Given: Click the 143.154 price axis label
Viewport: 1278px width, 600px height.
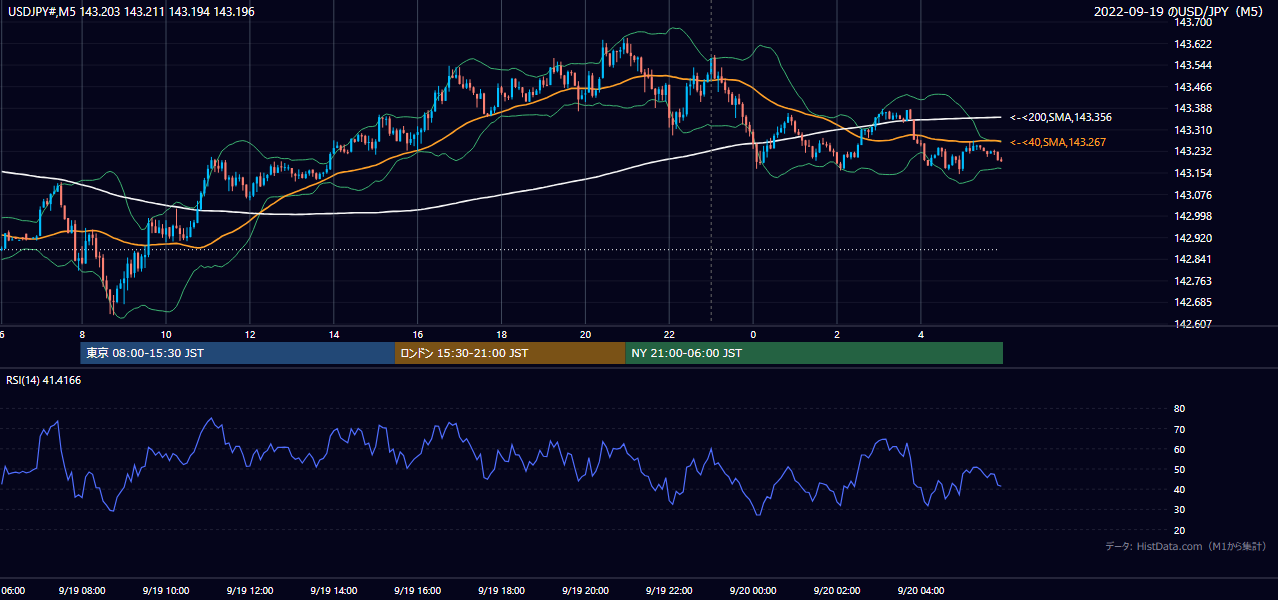Looking at the screenshot, I should [1194, 173].
